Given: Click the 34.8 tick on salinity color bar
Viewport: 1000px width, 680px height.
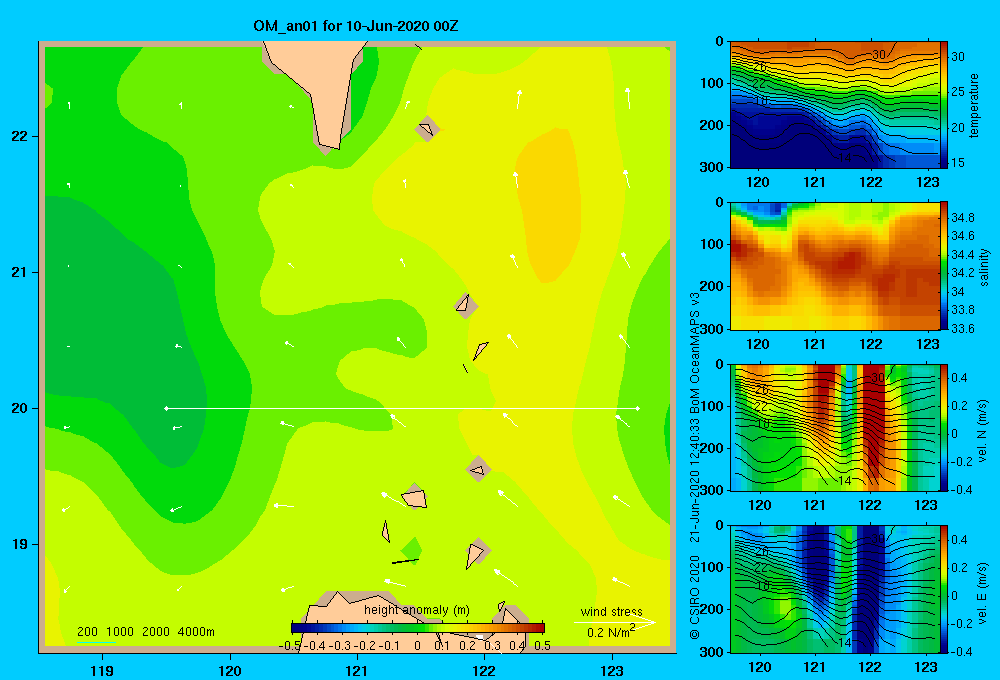Looking at the screenshot, I should click(962, 218).
